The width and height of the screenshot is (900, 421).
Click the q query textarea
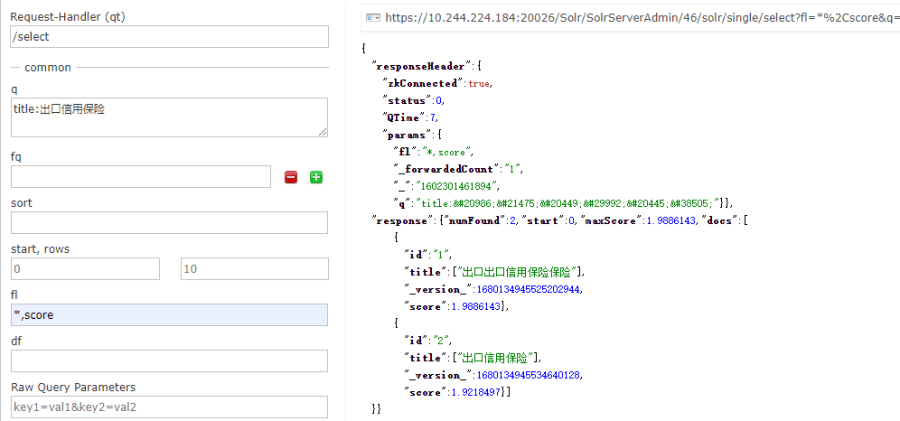(x=169, y=117)
